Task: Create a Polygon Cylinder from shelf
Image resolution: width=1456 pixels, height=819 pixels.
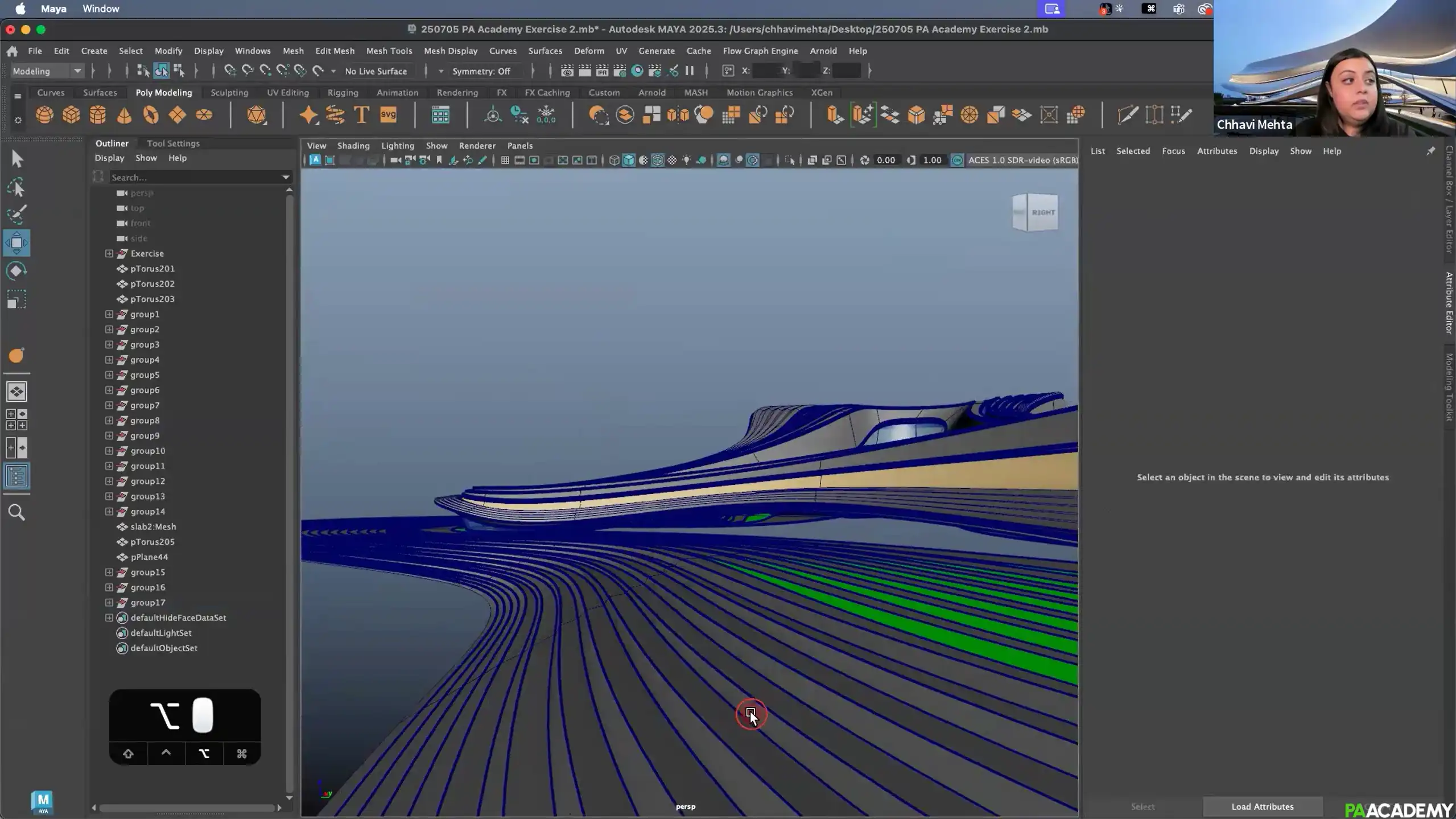Action: tap(98, 115)
